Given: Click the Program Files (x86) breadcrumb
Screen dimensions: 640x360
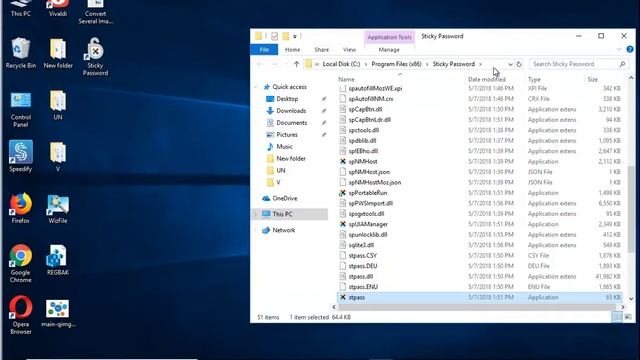Looking at the screenshot, I should (x=396, y=64).
